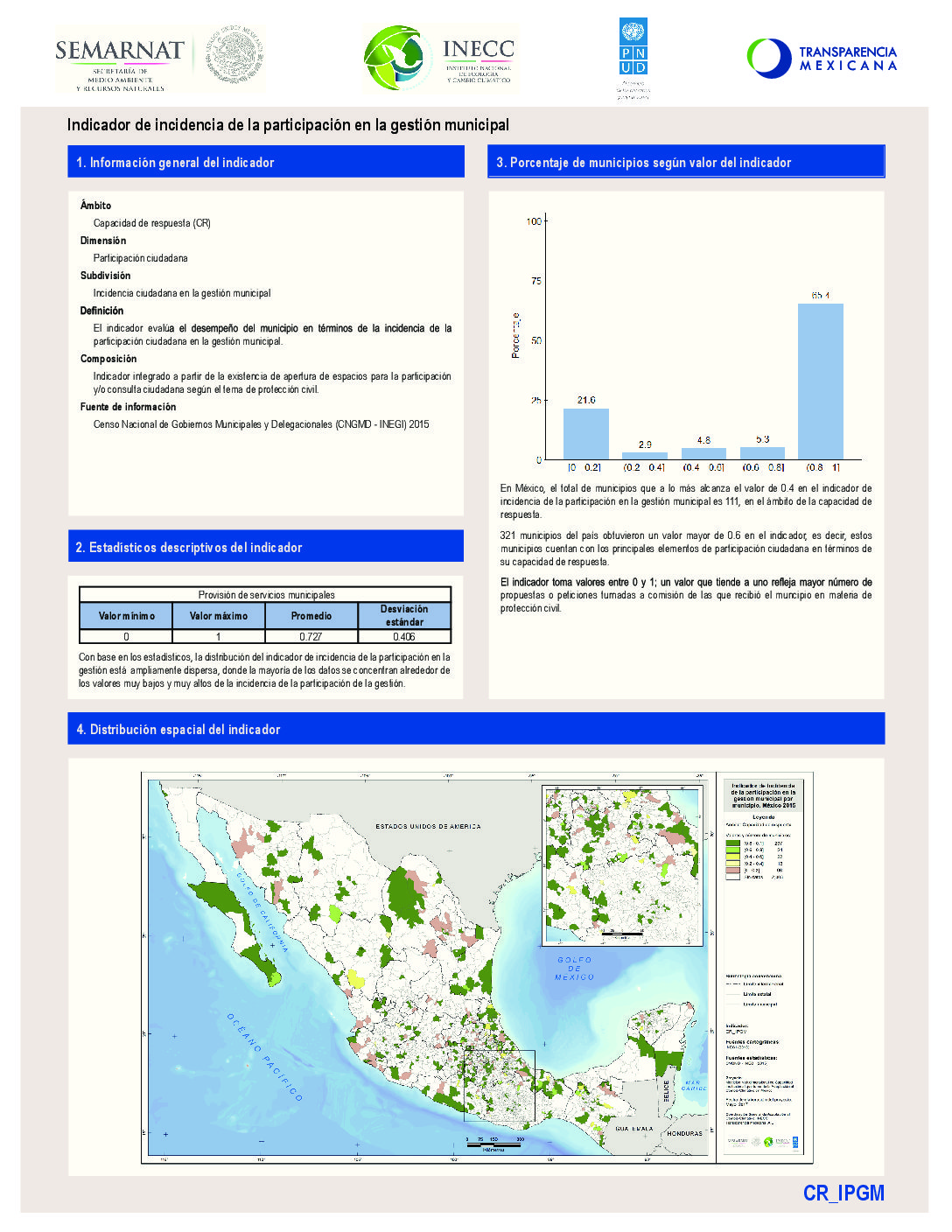The height and width of the screenshot is (1232, 952).
Task: Click the table title 'Provisión de servicios municipales'
Action: pyautogui.click(x=266, y=595)
